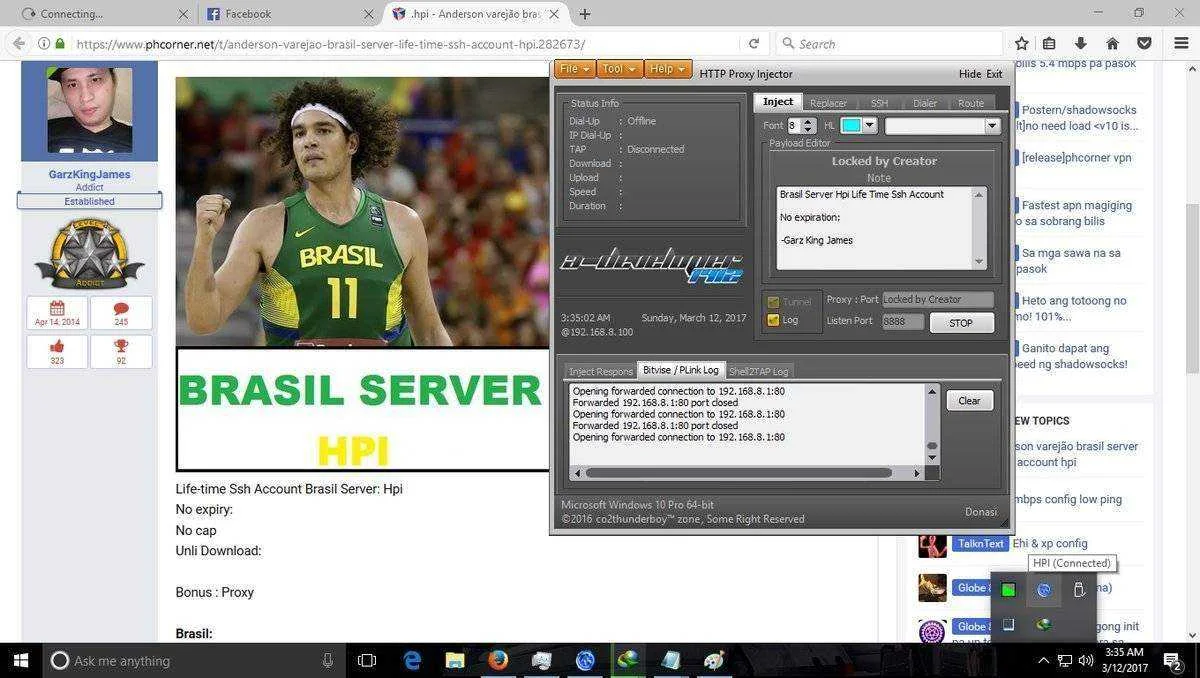Open Microsoft Edge from taskbar
Image resolution: width=1200 pixels, height=678 pixels.
click(412, 660)
